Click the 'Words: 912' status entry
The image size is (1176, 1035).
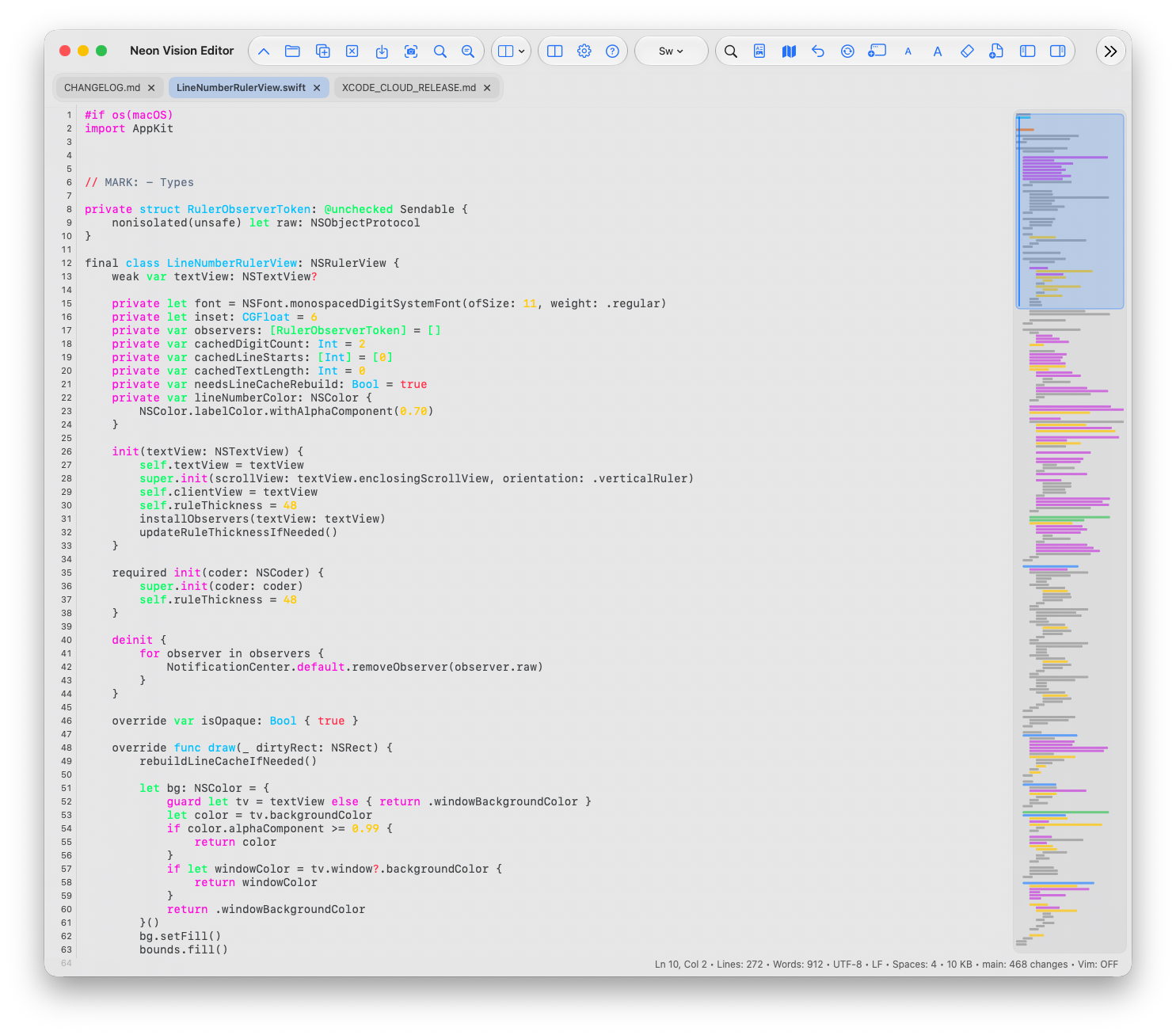click(x=798, y=965)
